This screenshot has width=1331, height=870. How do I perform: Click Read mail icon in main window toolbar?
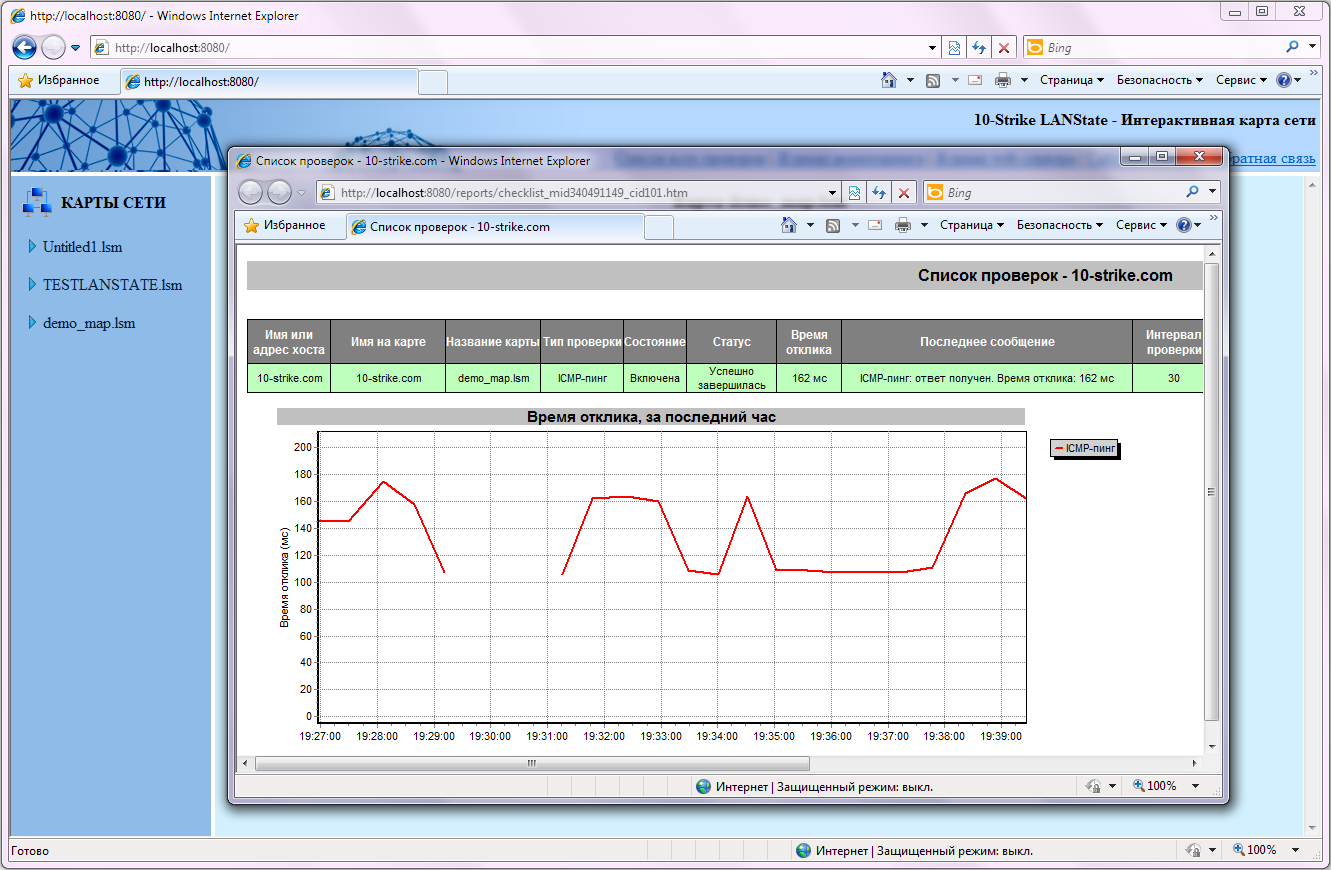974,80
